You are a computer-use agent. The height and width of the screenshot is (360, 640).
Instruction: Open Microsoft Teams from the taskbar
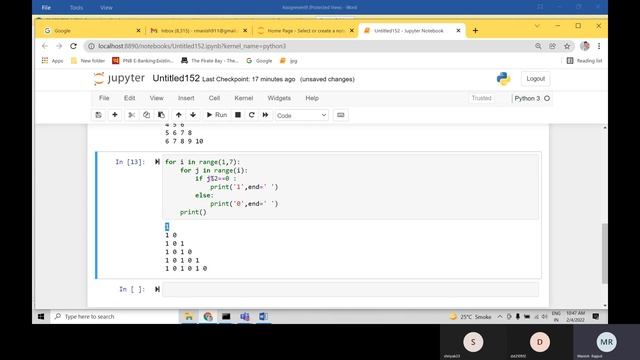tap(245, 317)
